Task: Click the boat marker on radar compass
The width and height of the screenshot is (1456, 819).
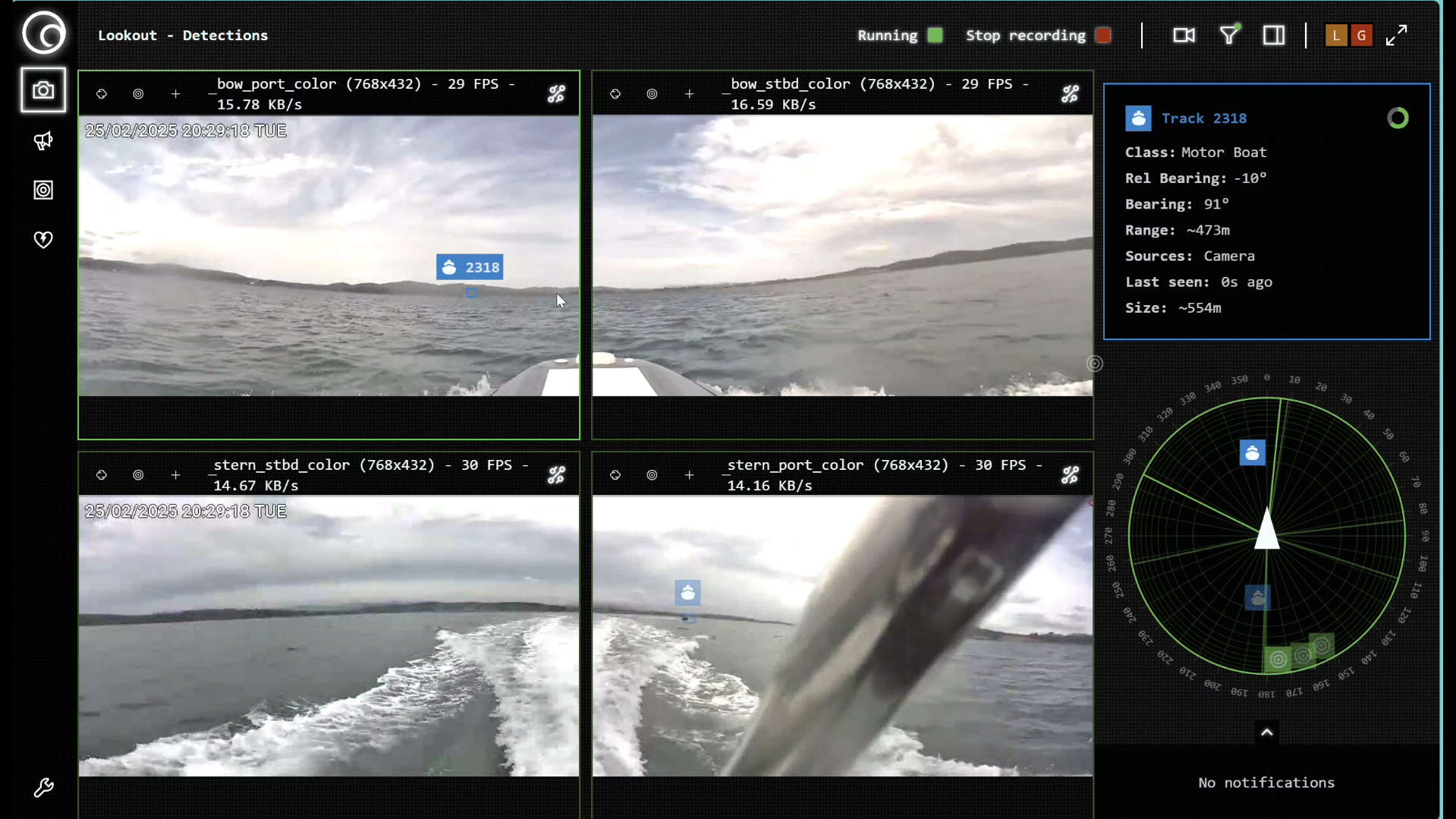Action: 1252,453
